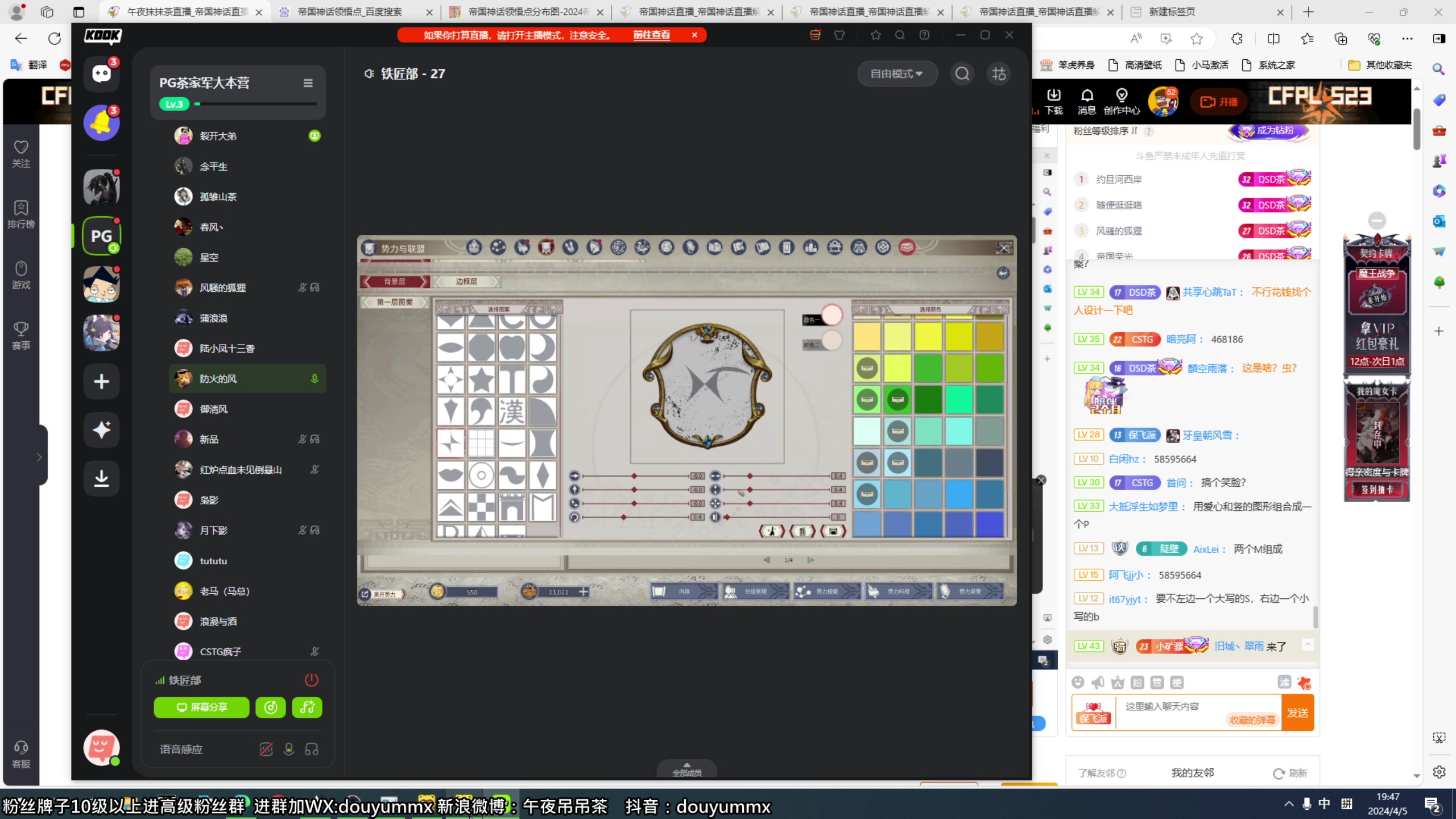The width and height of the screenshot is (1456, 819).
Task: Select user 裂开大弟 in member list
Action: (x=247, y=136)
